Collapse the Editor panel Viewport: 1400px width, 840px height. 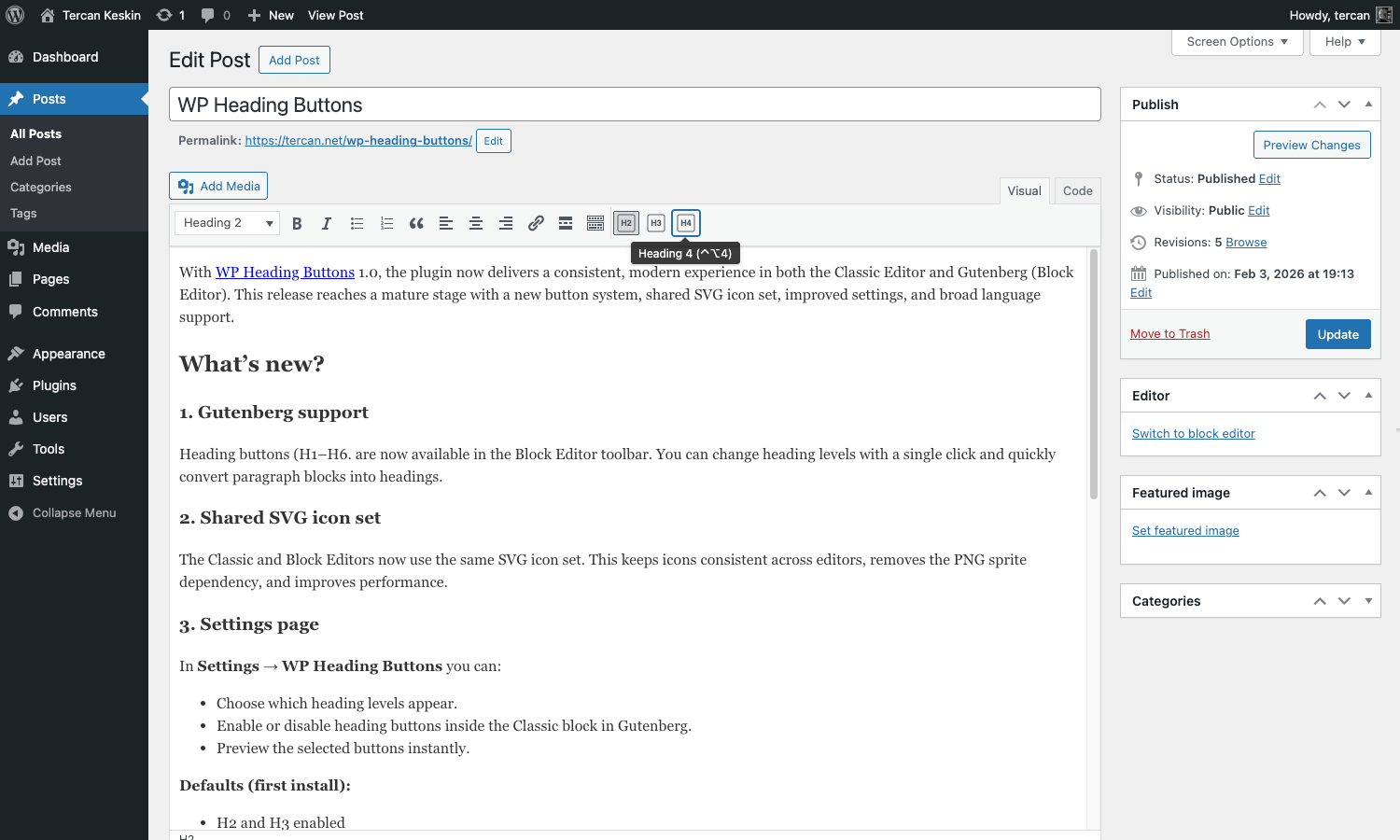[x=1368, y=396]
